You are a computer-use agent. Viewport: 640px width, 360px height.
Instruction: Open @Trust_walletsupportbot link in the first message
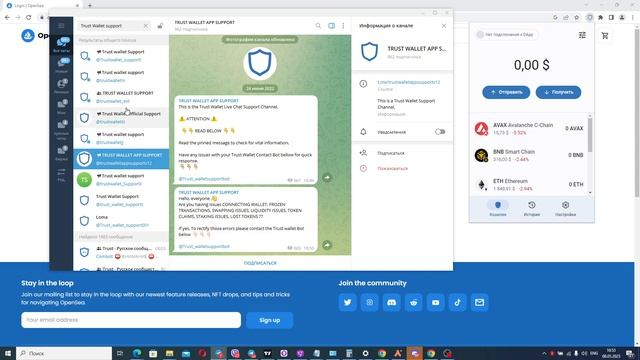coord(204,179)
